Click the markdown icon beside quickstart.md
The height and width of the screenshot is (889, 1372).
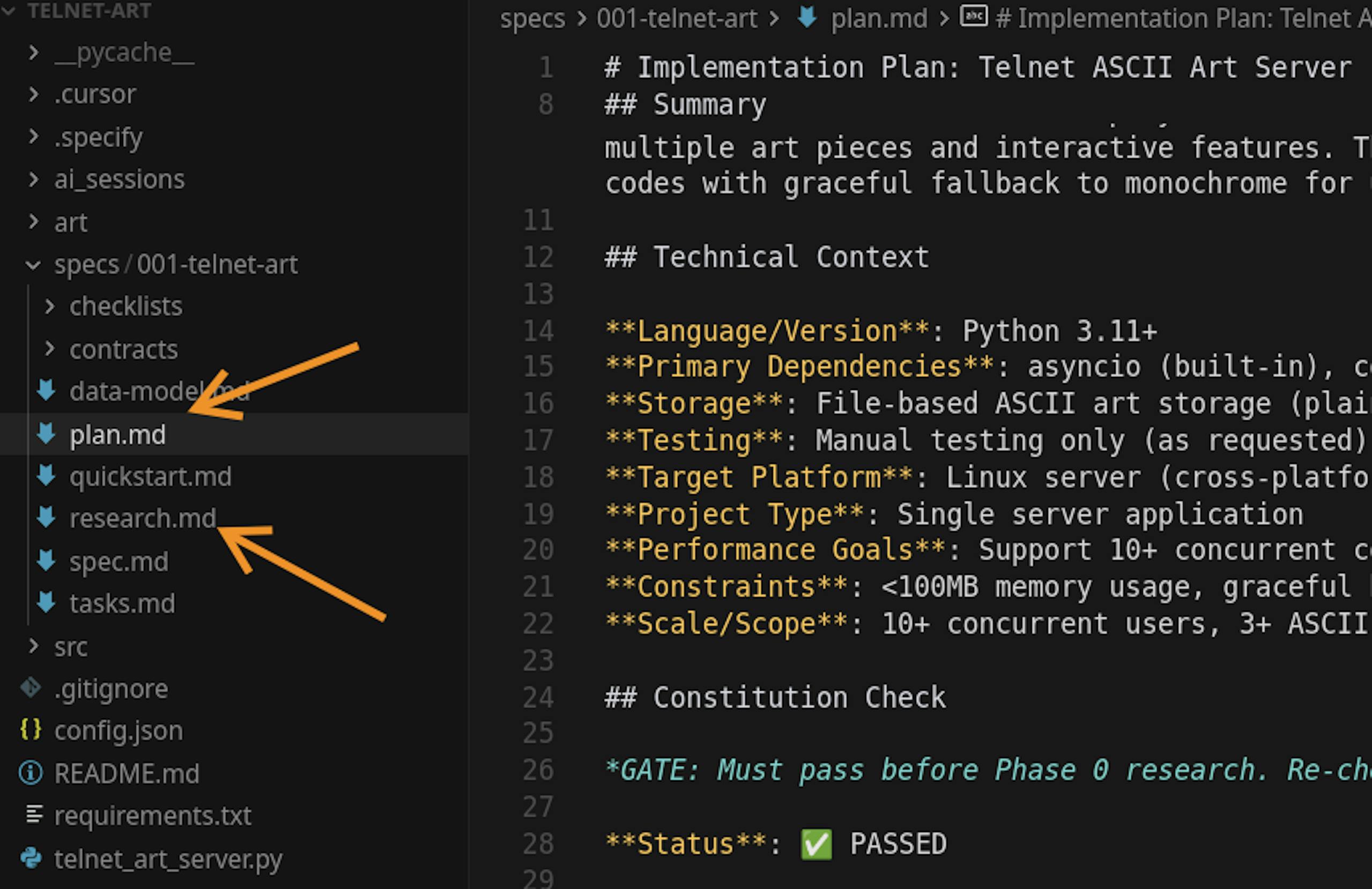click(x=46, y=476)
